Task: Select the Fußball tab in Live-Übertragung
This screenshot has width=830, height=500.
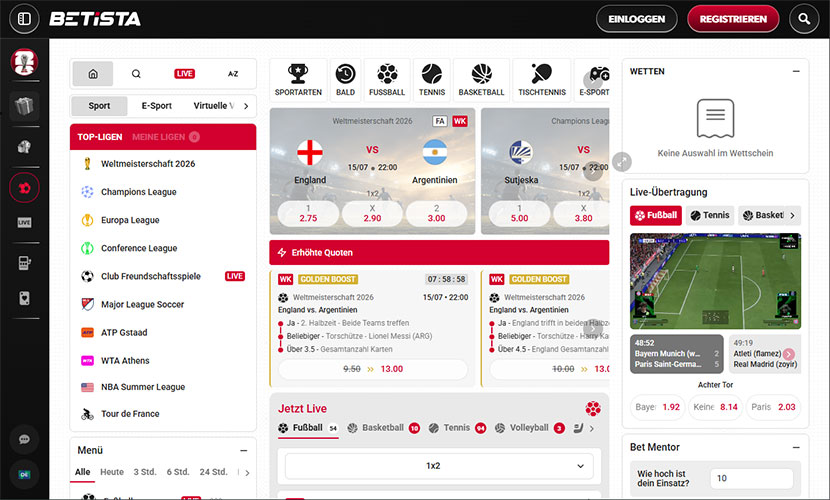Action: click(656, 215)
